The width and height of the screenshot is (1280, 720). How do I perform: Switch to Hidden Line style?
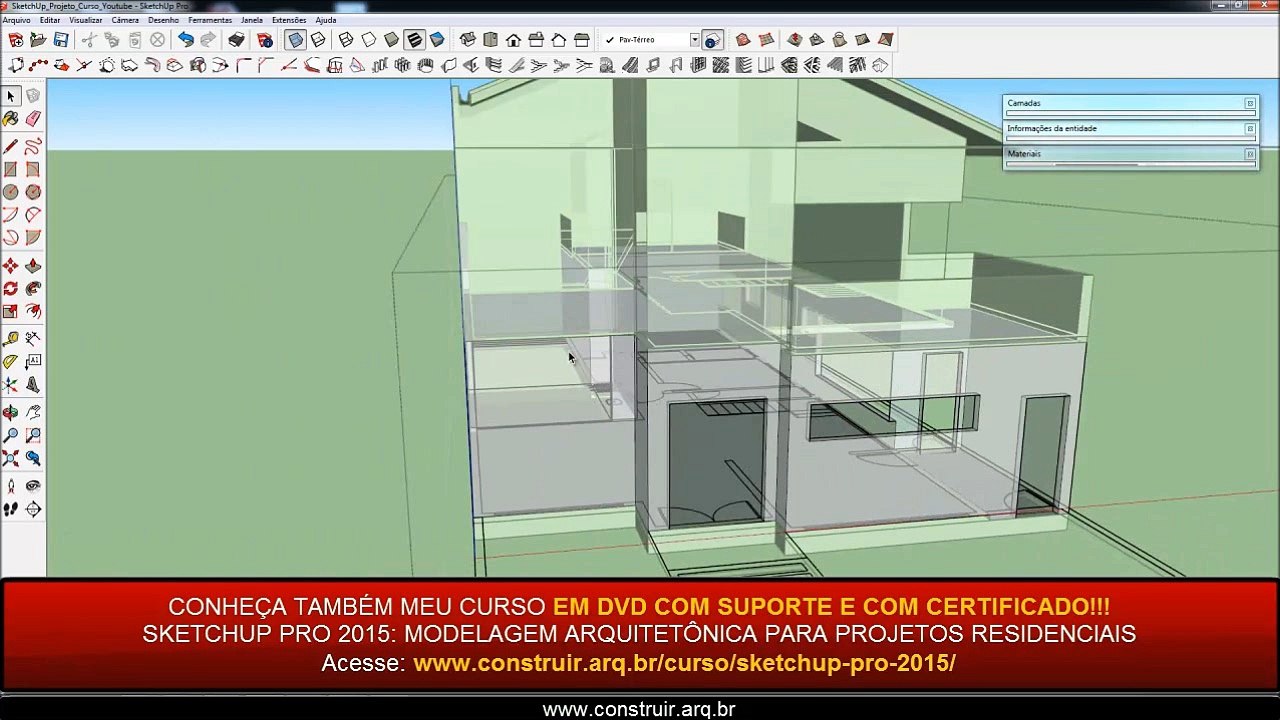tap(369, 40)
